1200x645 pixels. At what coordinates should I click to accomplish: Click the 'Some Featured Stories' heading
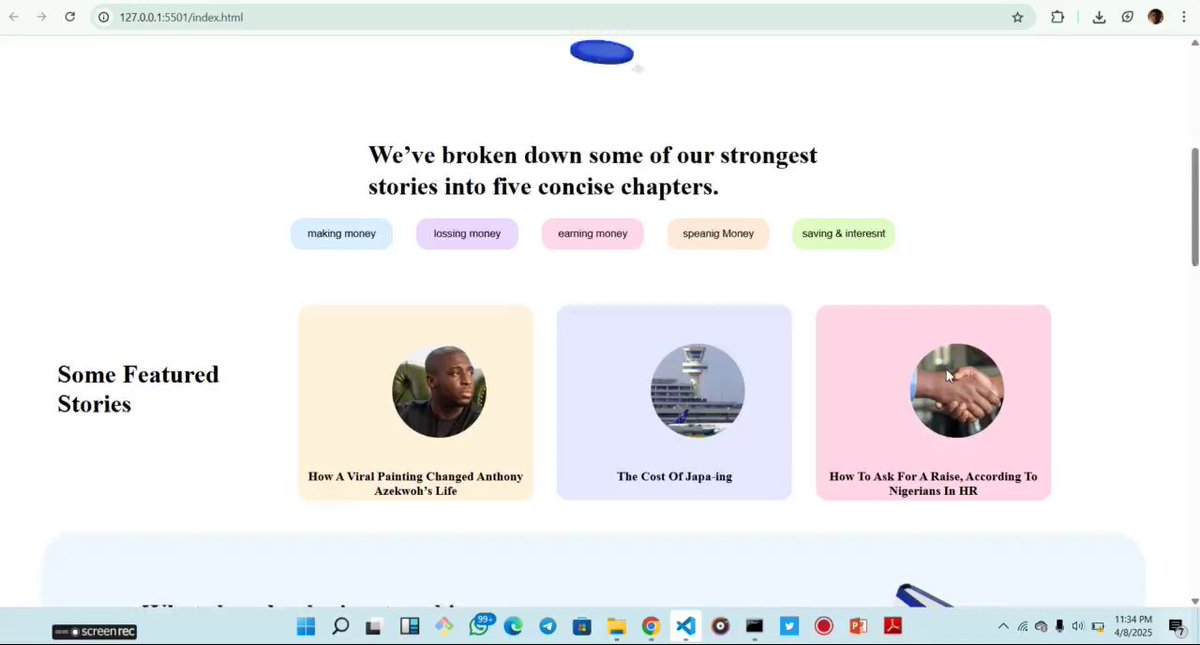138,389
